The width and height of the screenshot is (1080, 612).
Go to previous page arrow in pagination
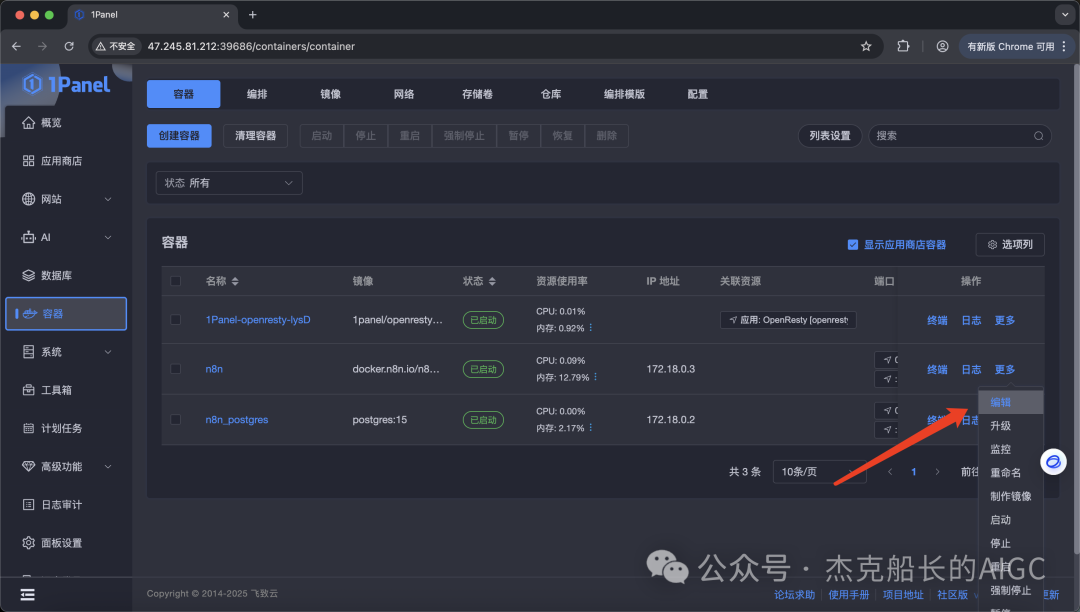pyautogui.click(x=890, y=472)
